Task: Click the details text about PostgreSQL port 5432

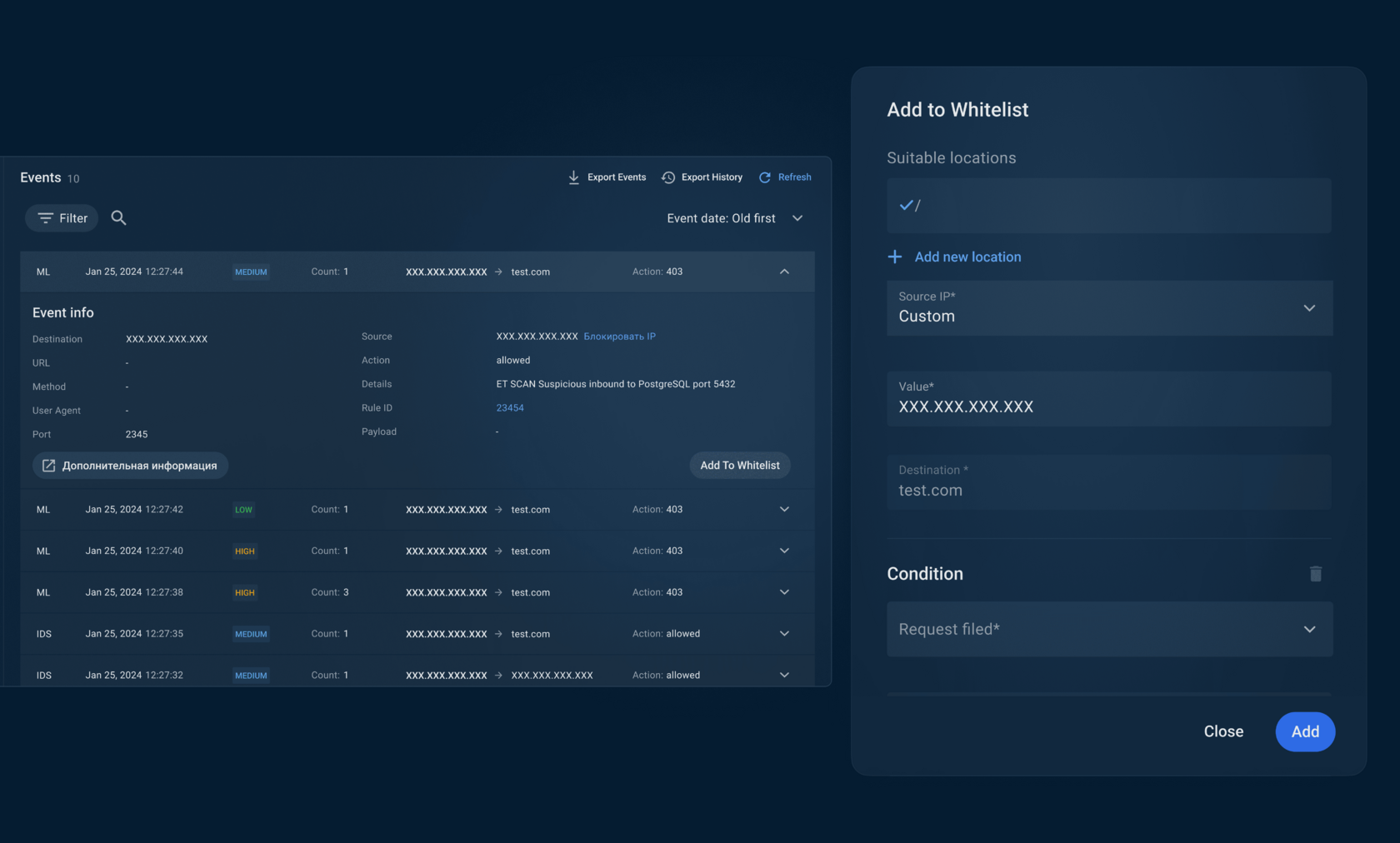Action: point(616,384)
